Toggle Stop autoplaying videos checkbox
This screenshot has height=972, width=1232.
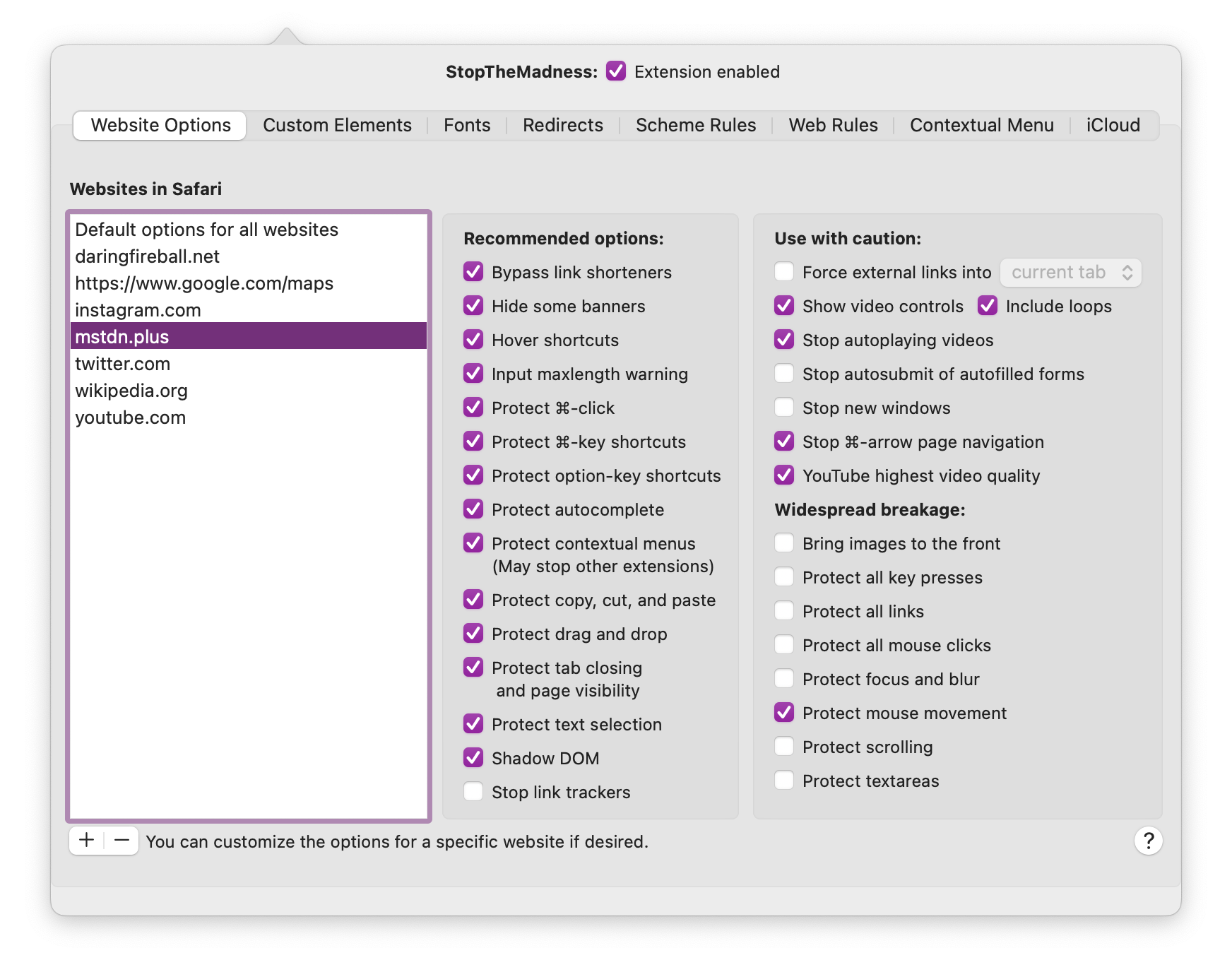click(x=784, y=340)
